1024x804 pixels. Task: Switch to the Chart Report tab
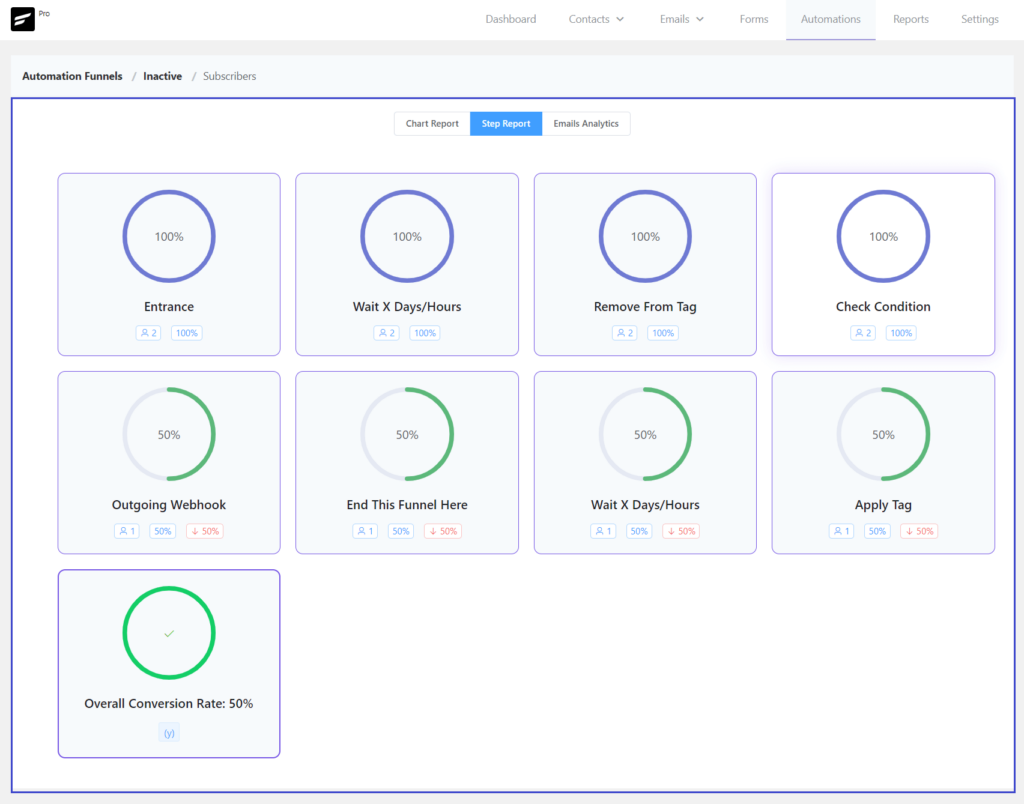pyautogui.click(x=431, y=123)
